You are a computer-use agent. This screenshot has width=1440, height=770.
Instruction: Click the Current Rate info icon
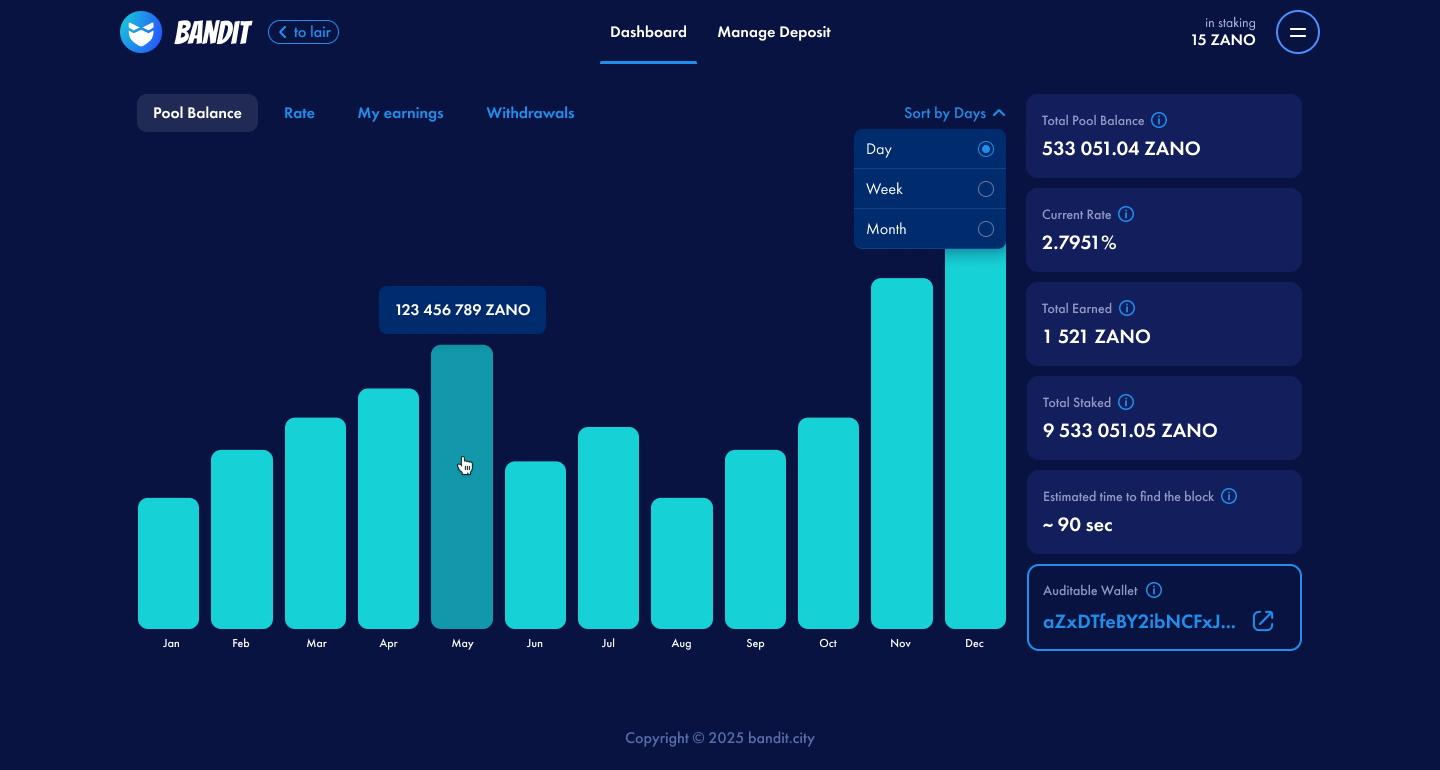pyautogui.click(x=1126, y=214)
